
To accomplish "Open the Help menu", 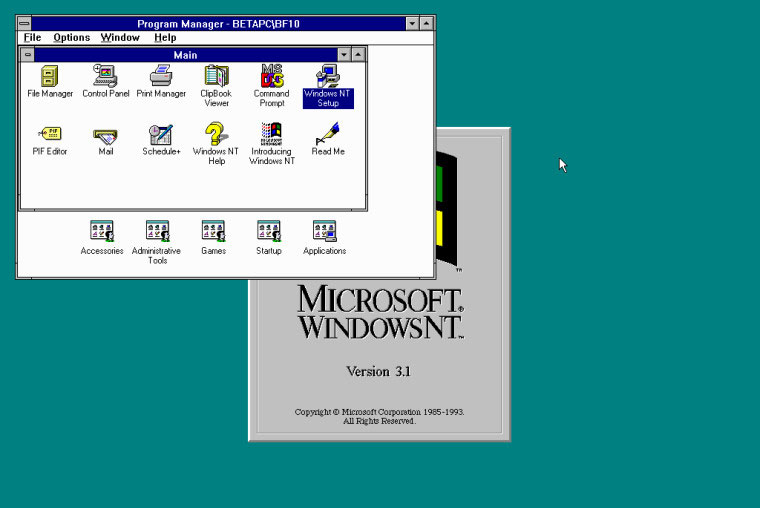I will coord(165,37).
